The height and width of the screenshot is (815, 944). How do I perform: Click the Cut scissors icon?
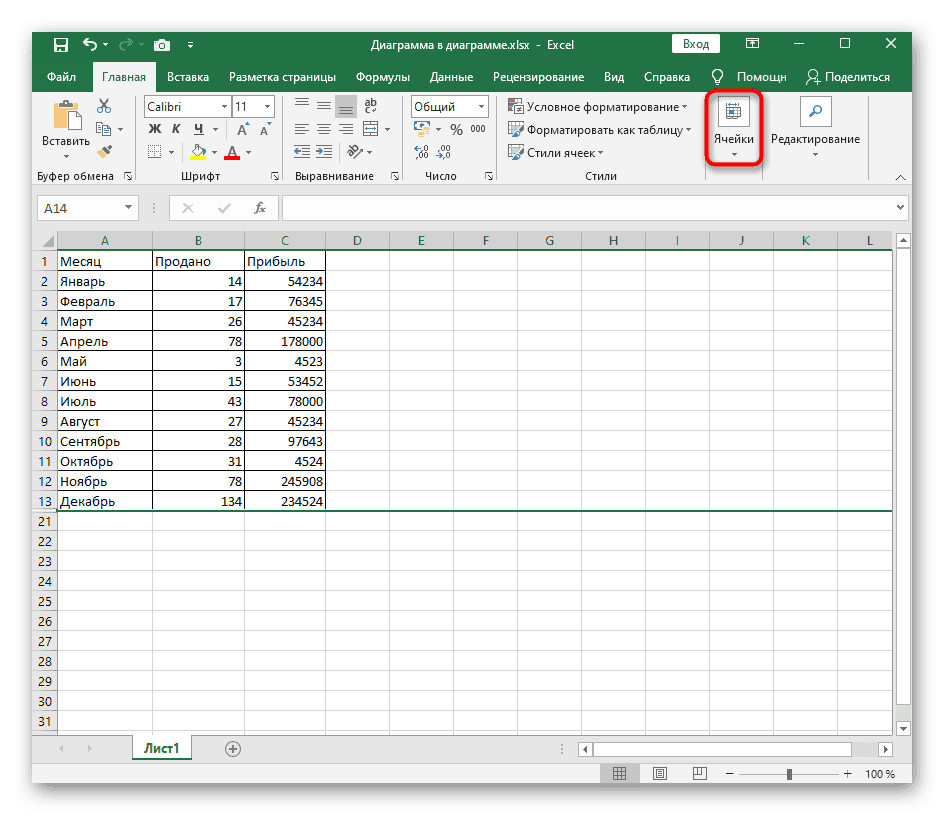pyautogui.click(x=104, y=106)
